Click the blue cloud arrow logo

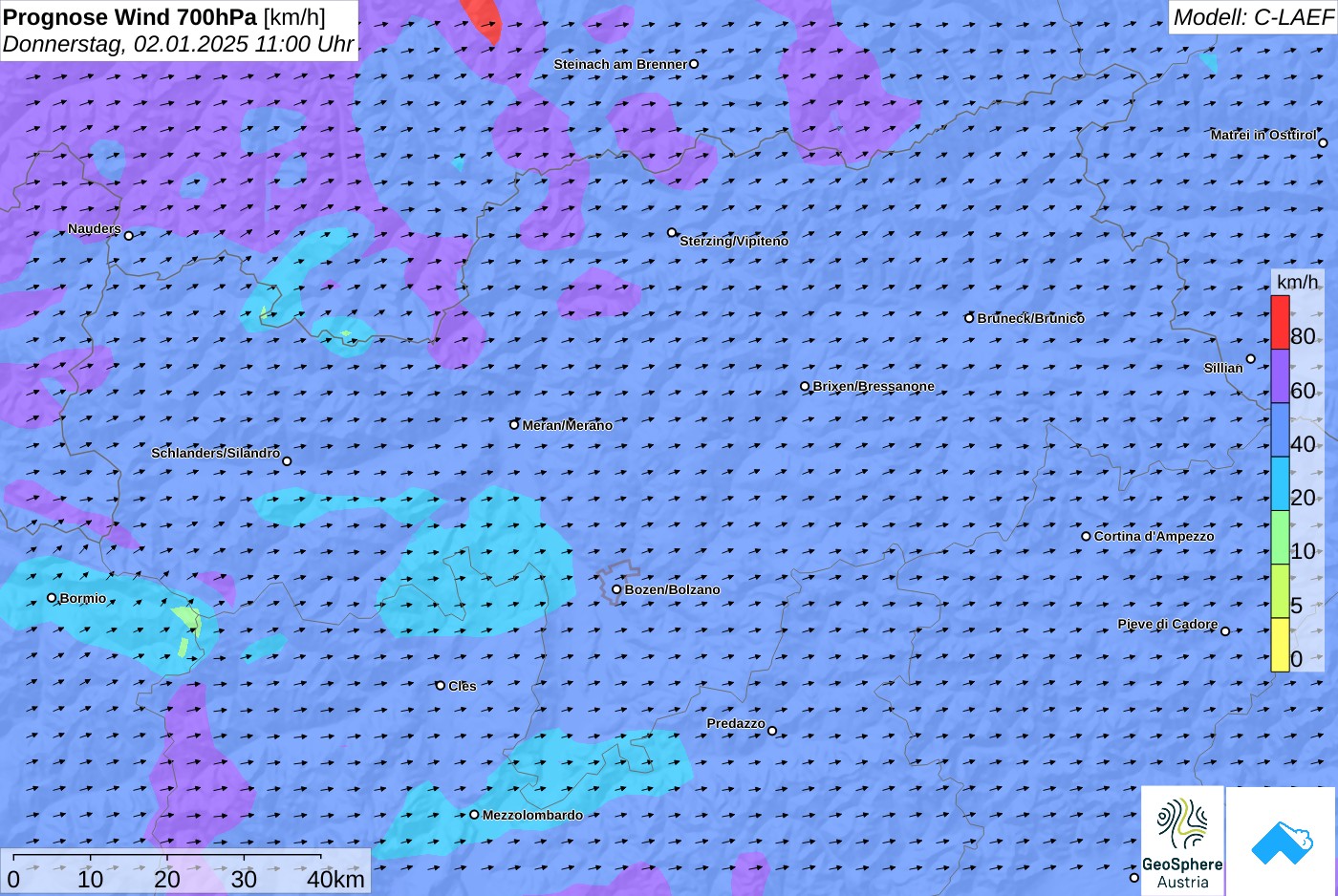point(1282,842)
